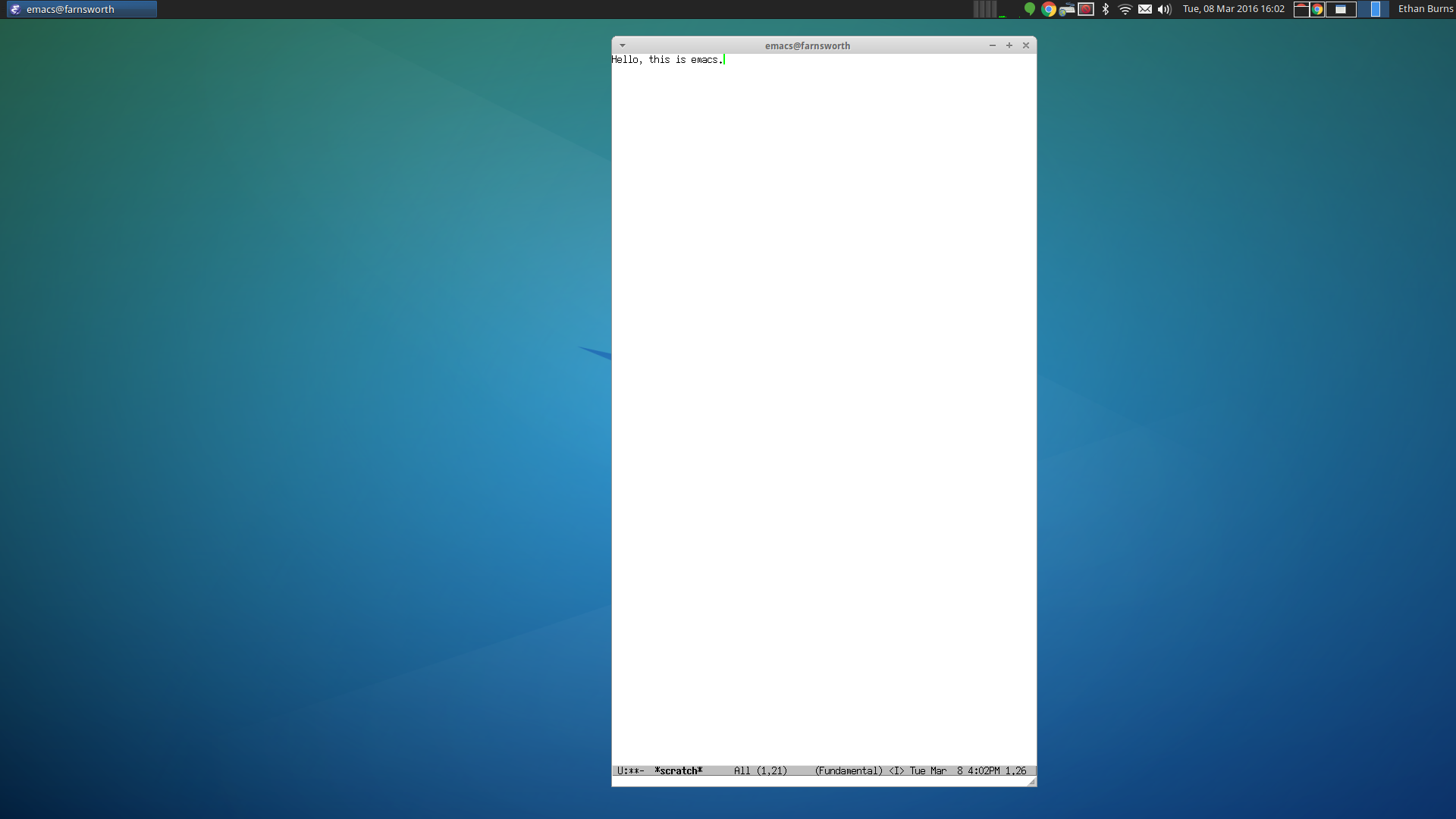The width and height of the screenshot is (1456, 819).
Task: Close the emacs@farnsworth window
Action: [1026, 45]
